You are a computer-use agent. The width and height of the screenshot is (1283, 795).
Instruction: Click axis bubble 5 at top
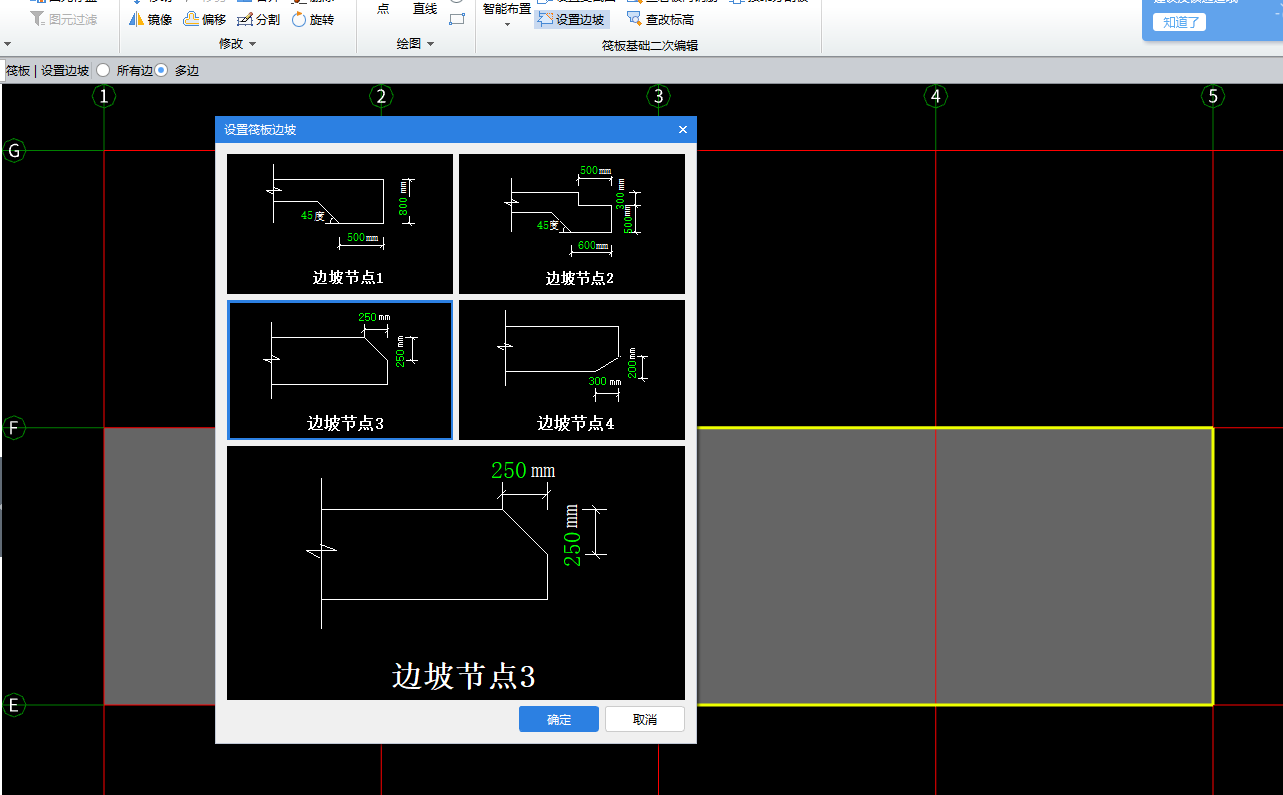pyautogui.click(x=1213, y=96)
